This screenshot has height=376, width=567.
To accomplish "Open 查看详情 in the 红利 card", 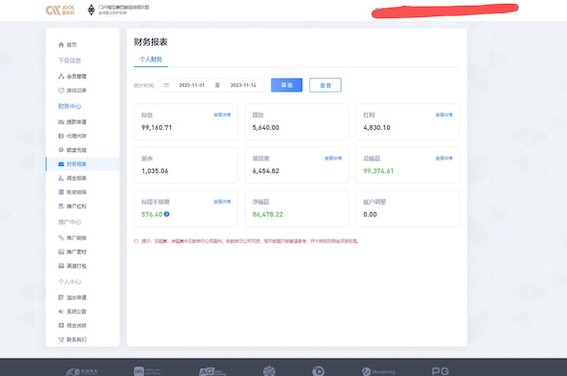I will point(444,115).
